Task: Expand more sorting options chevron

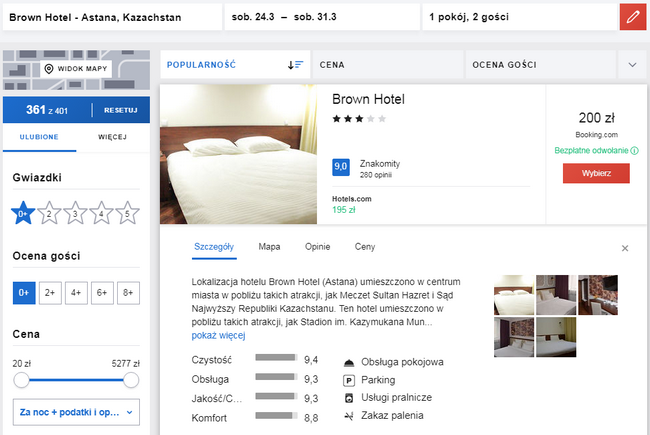Action: click(x=632, y=65)
